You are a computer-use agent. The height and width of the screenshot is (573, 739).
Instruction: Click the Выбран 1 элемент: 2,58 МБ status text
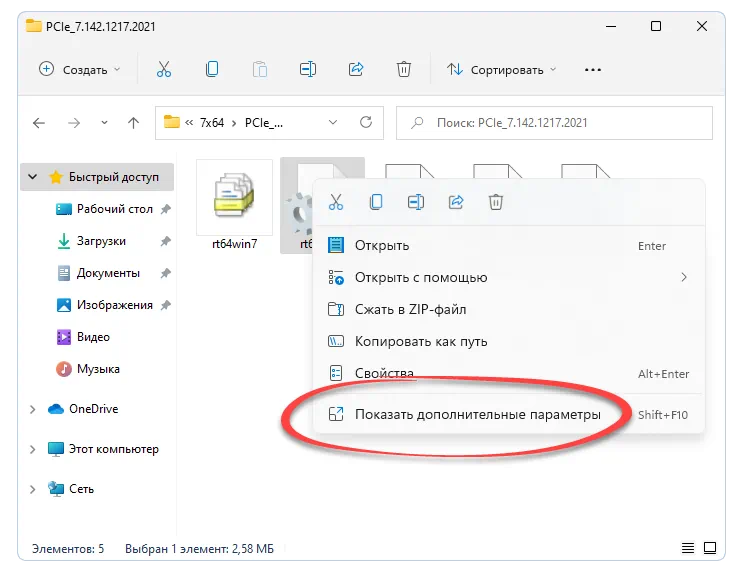[199, 549]
